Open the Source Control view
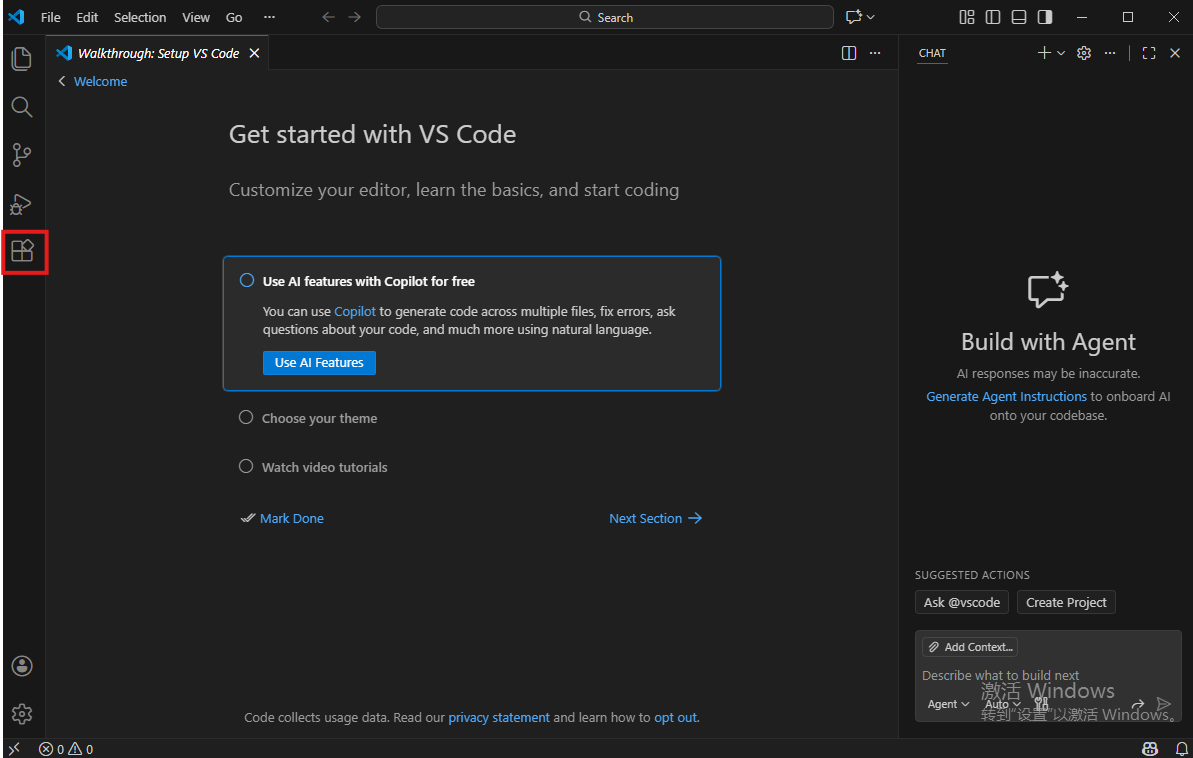Image resolution: width=1193 pixels, height=758 pixels. [x=22, y=155]
